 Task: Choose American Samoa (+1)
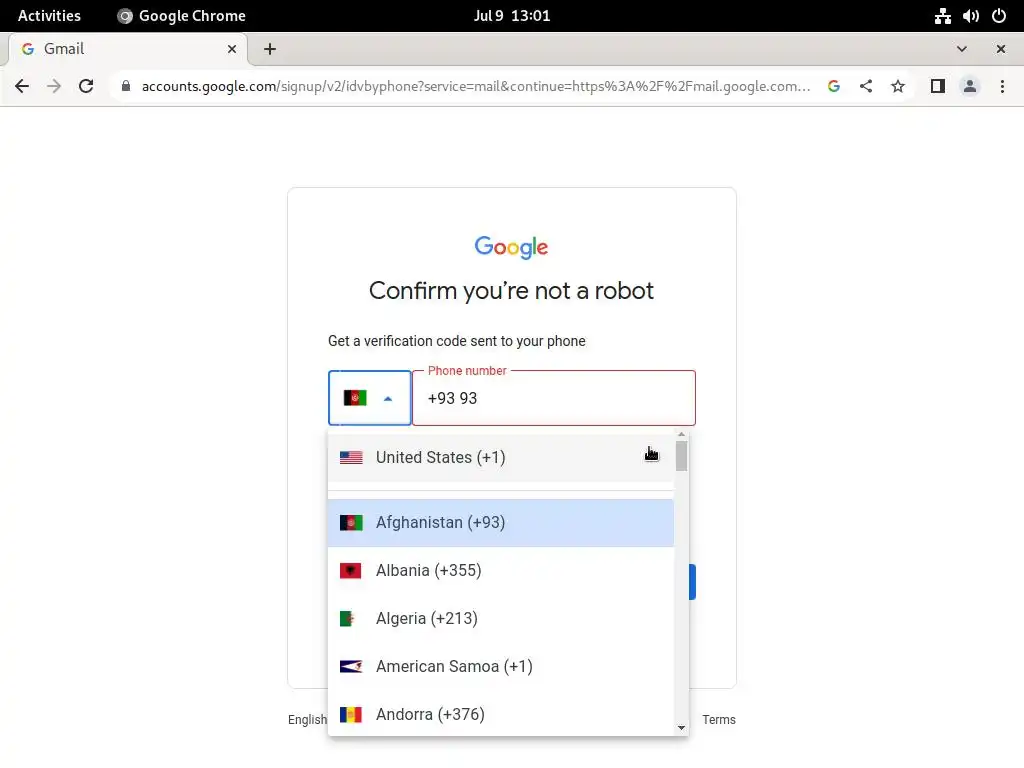pos(500,666)
